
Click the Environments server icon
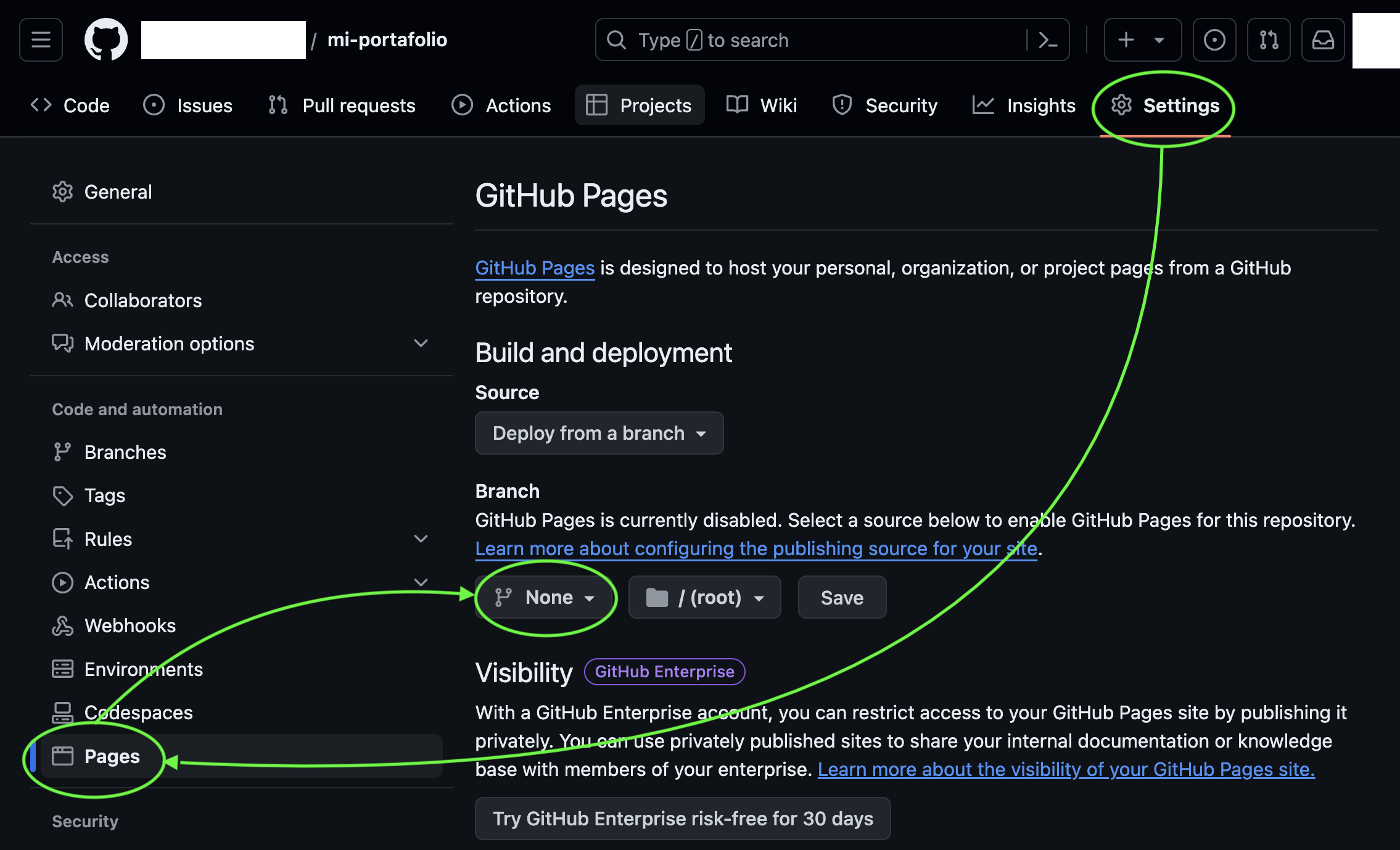point(62,669)
